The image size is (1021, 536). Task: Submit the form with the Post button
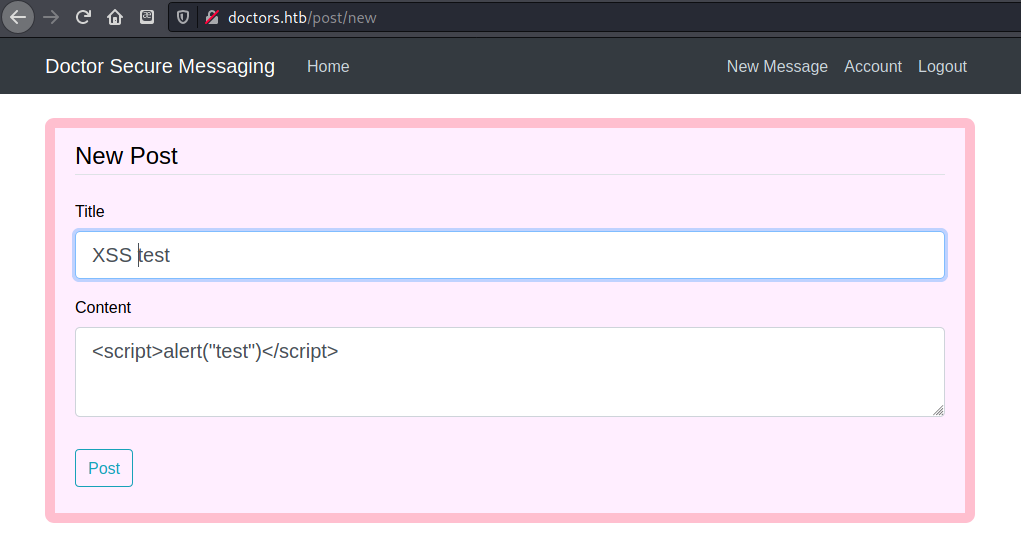pos(104,468)
